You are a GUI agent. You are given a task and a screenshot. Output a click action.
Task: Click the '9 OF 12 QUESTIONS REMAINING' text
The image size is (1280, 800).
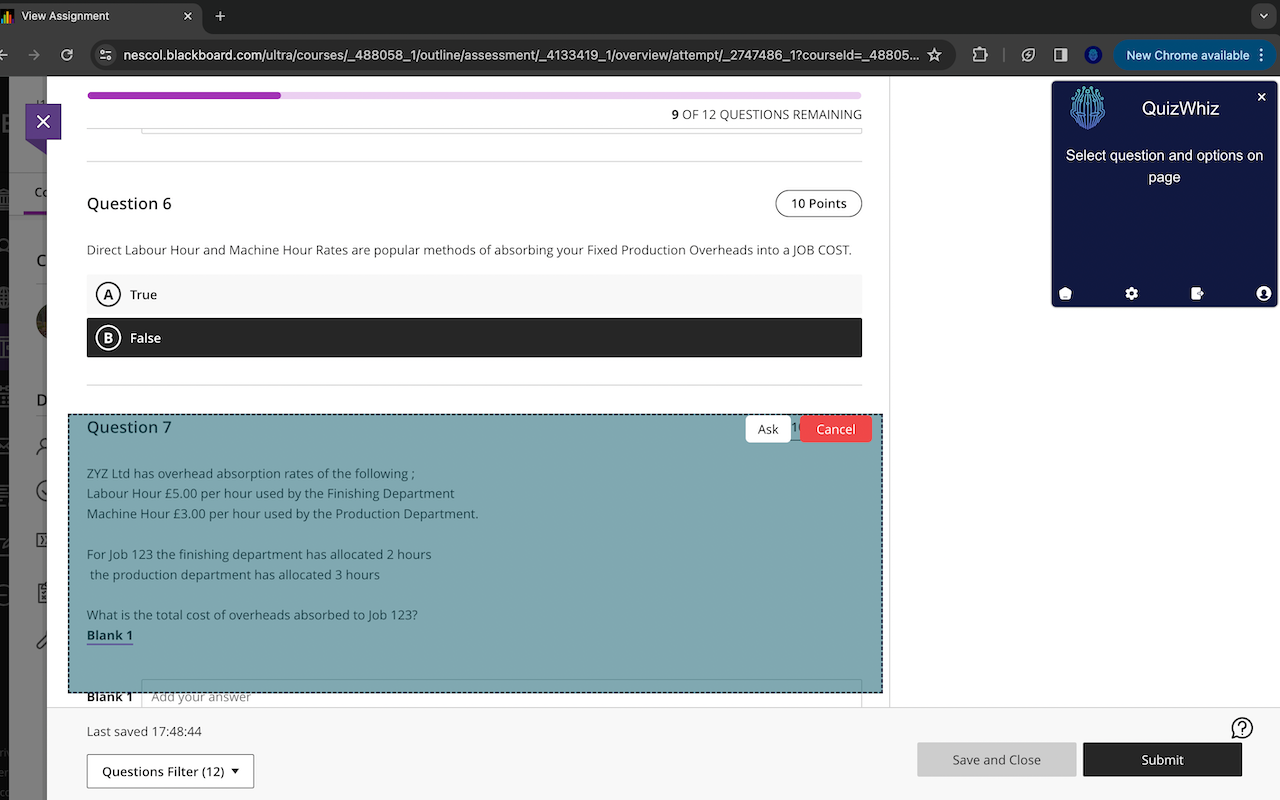click(767, 115)
